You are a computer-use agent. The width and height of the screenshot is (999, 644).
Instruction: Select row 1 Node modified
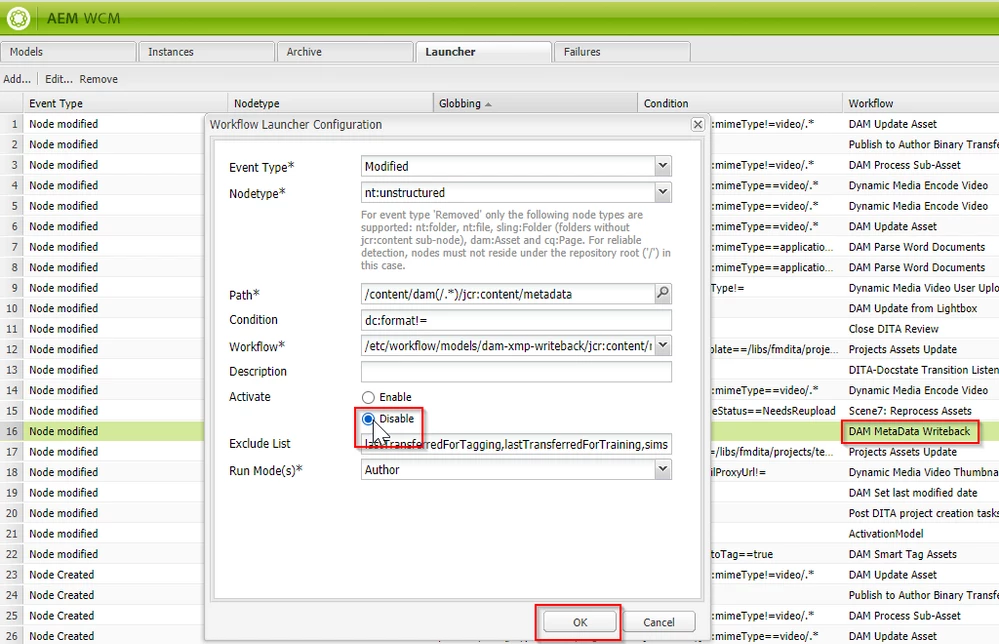[x=63, y=124]
